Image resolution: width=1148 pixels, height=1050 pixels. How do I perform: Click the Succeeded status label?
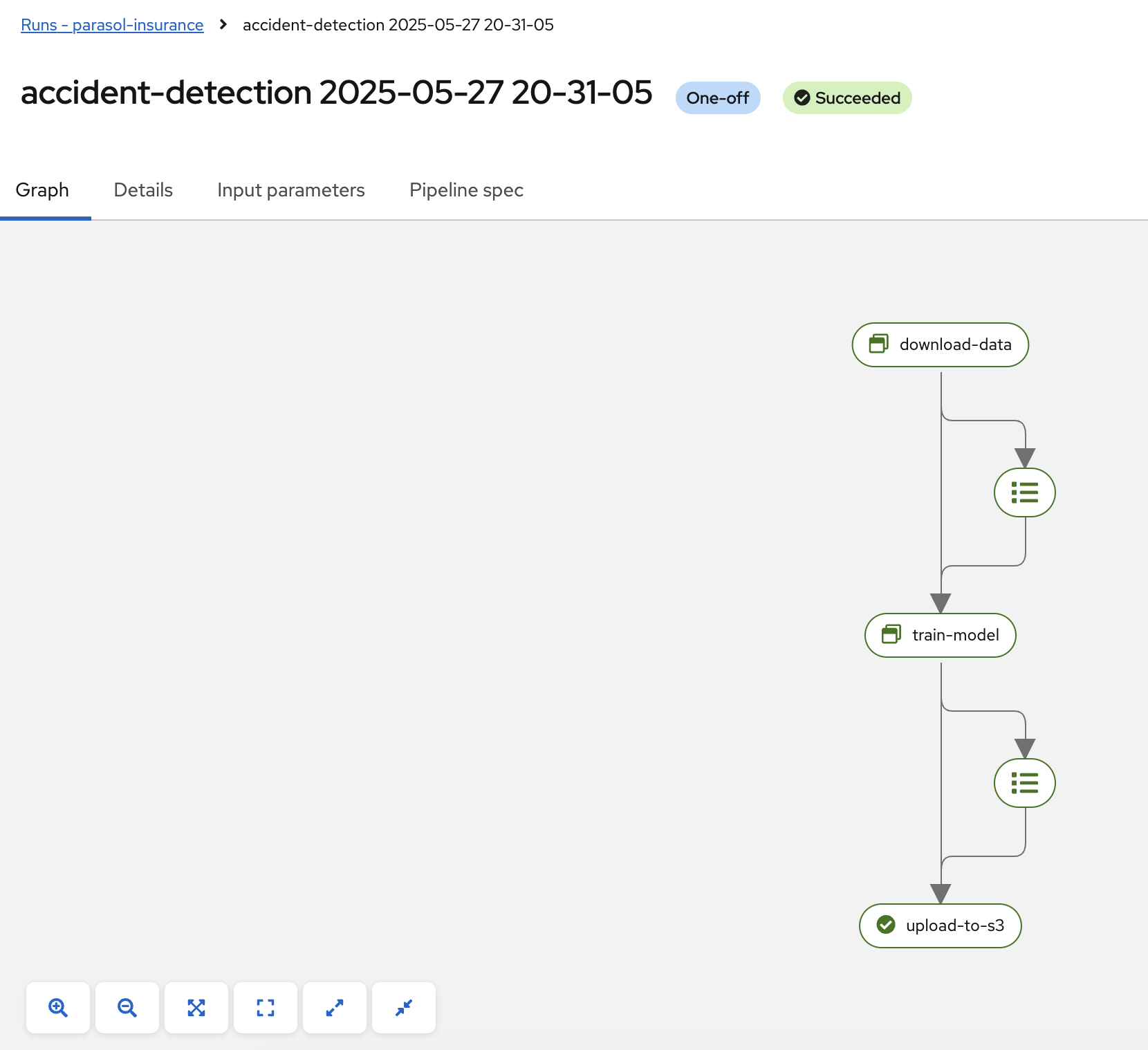(x=847, y=98)
